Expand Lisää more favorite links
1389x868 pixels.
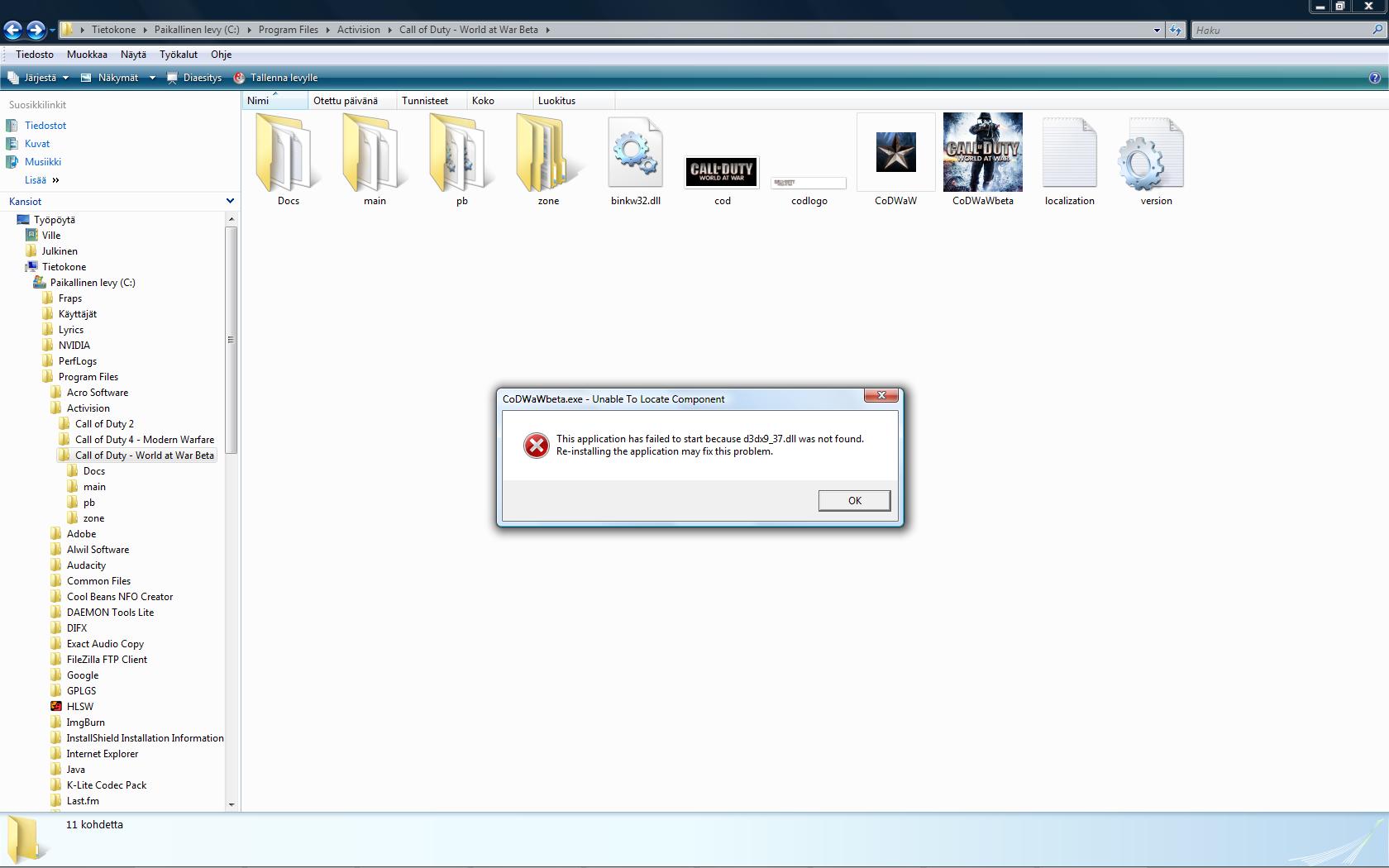pos(42,180)
